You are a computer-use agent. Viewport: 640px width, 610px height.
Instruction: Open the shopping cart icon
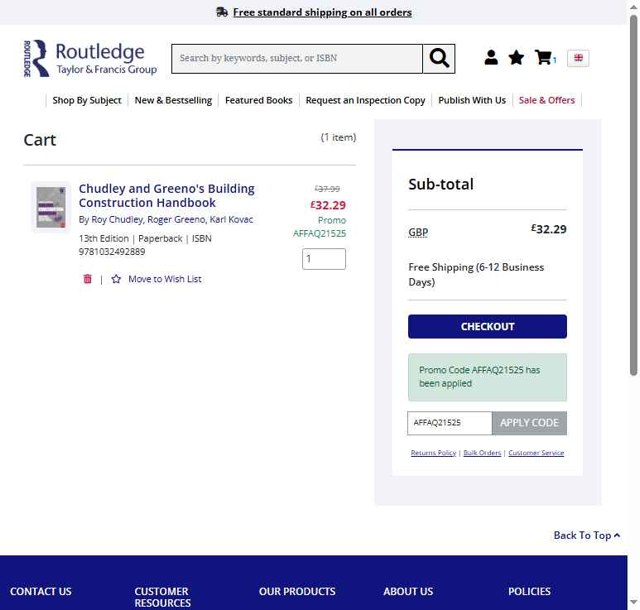543,58
